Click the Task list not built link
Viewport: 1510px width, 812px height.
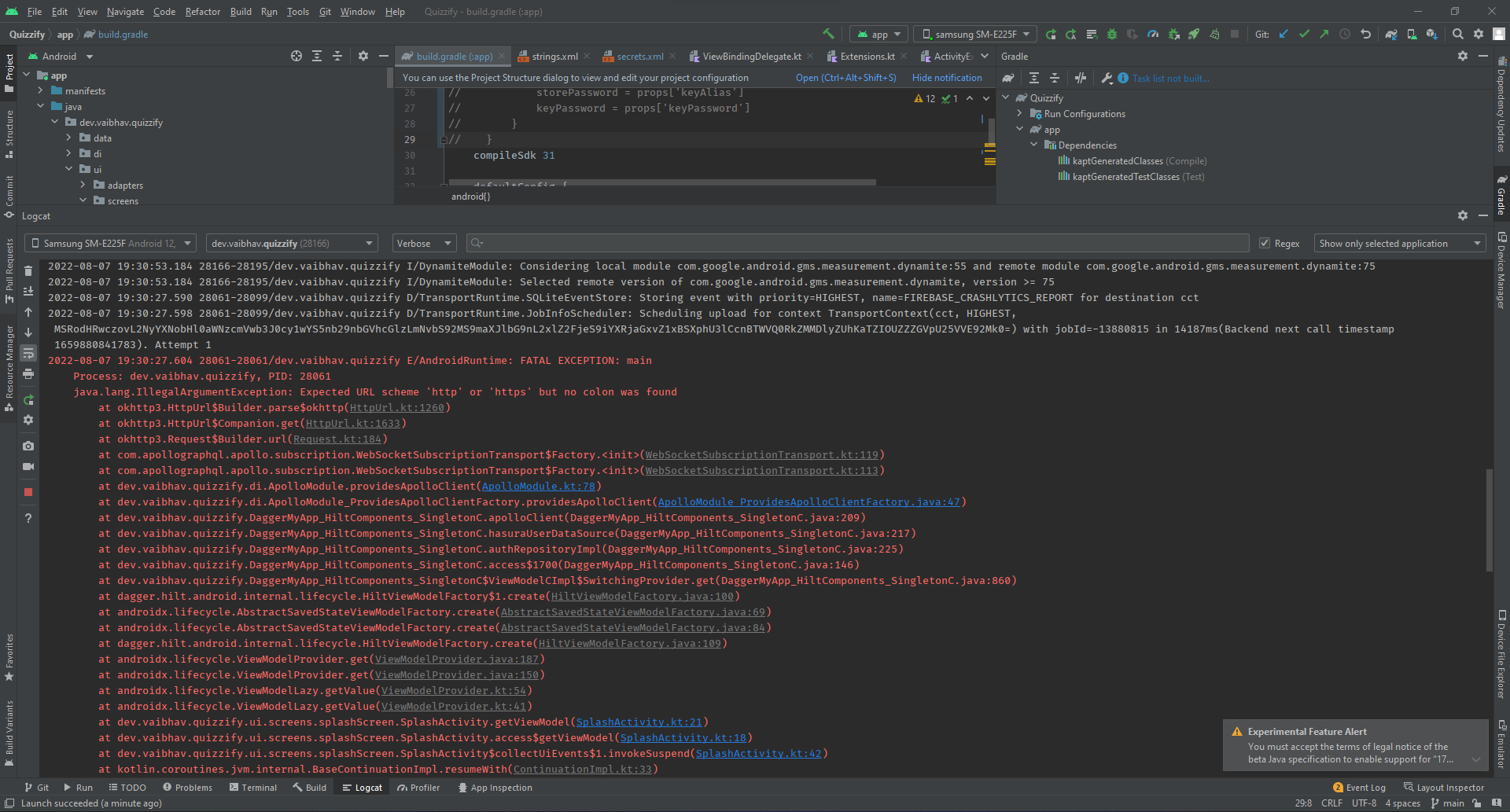pos(1170,78)
